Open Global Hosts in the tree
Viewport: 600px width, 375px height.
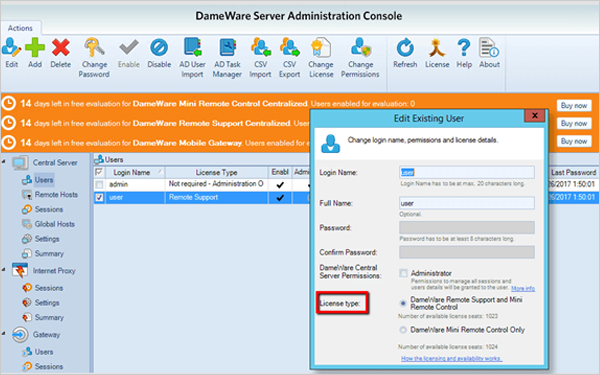click(x=48, y=224)
